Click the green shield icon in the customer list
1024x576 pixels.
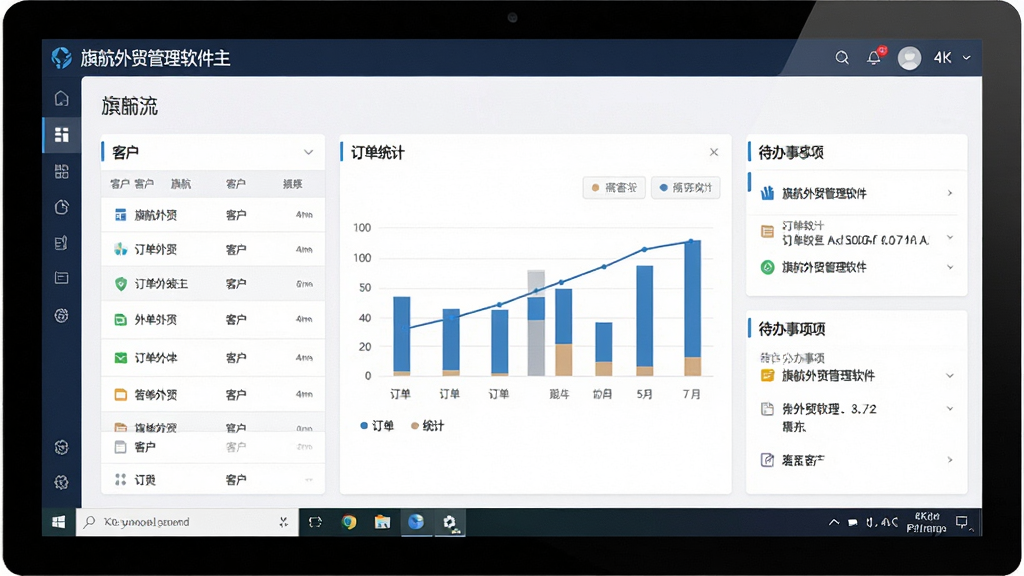click(120, 284)
